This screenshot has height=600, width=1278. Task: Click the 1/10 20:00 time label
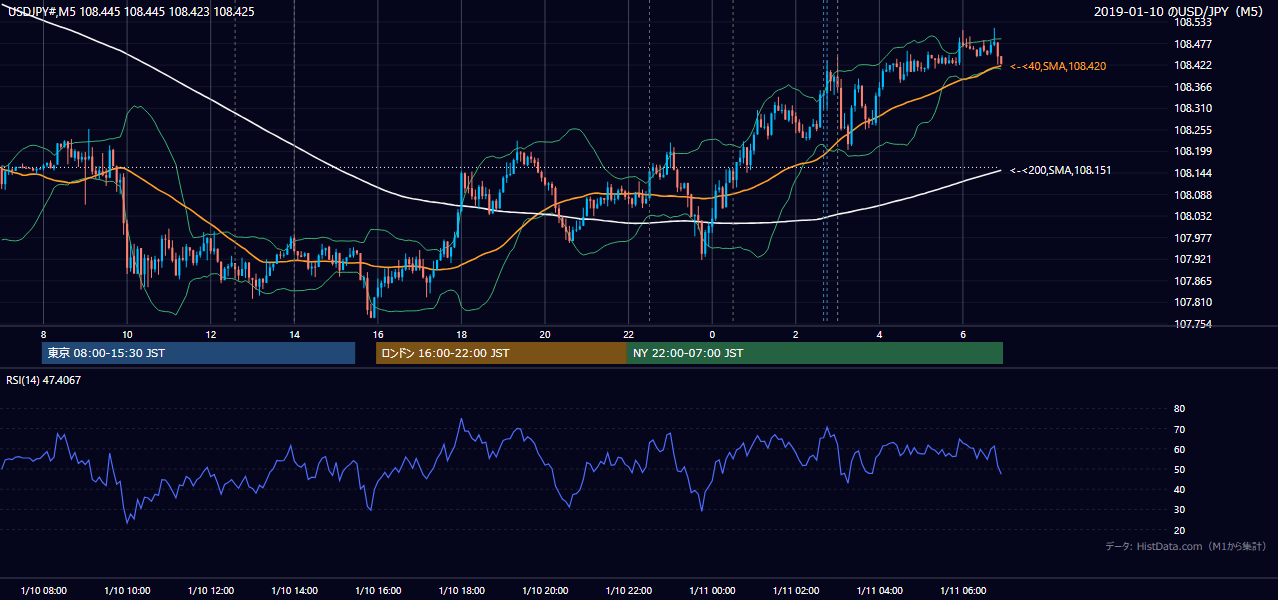click(545, 591)
